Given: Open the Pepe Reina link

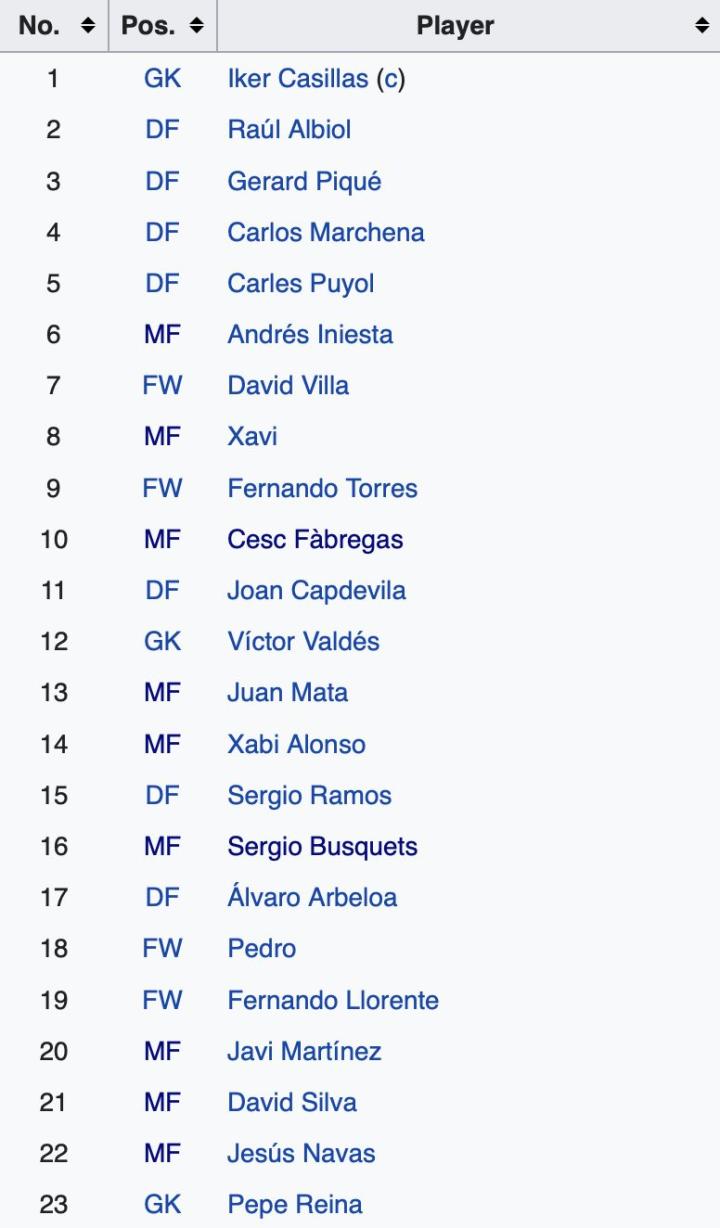Looking at the screenshot, I should [295, 1205].
